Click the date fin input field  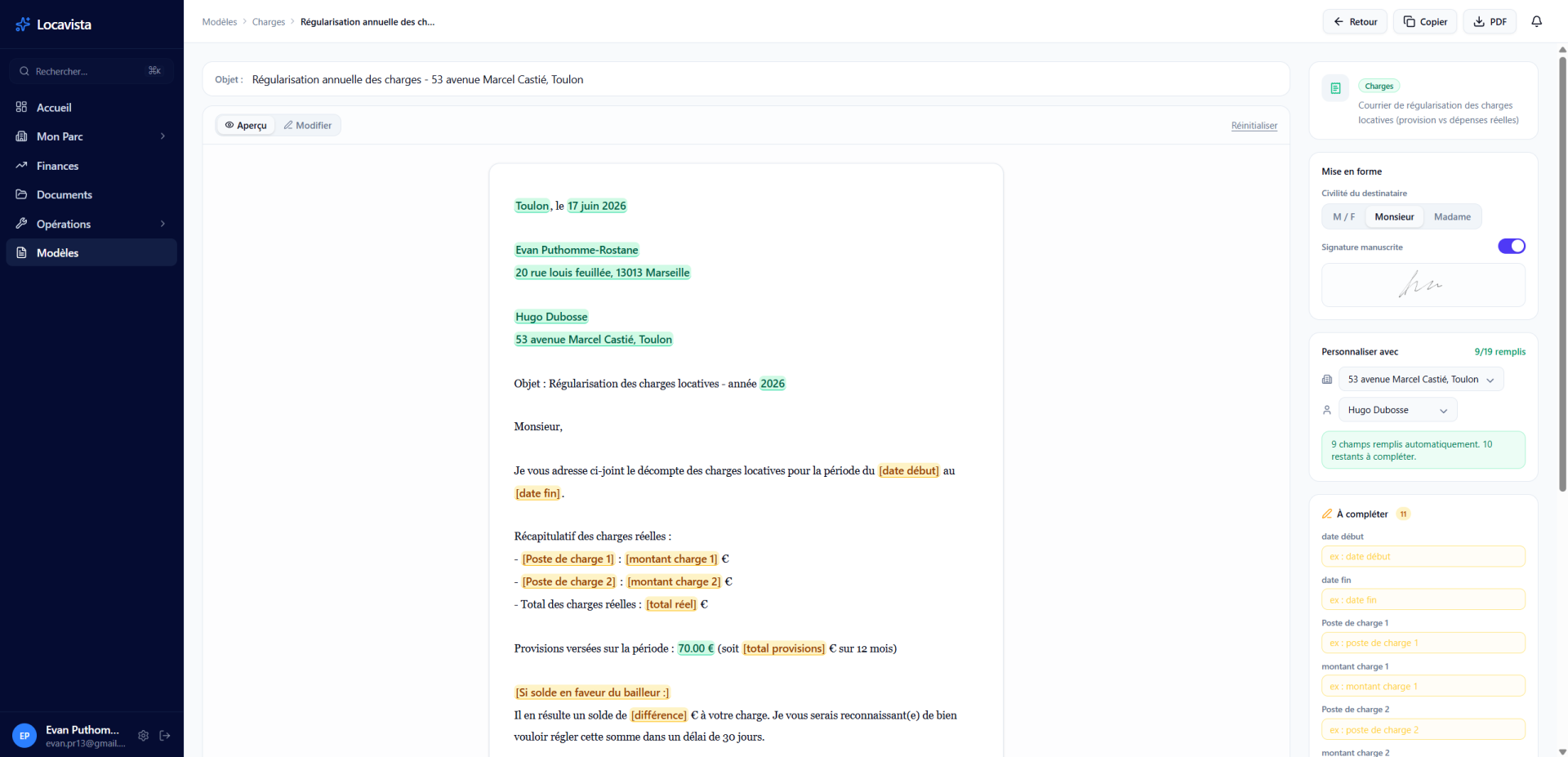pos(1423,599)
